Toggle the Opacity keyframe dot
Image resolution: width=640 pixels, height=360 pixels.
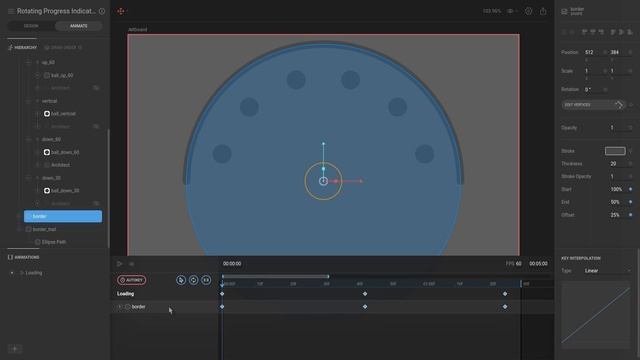(x=630, y=128)
